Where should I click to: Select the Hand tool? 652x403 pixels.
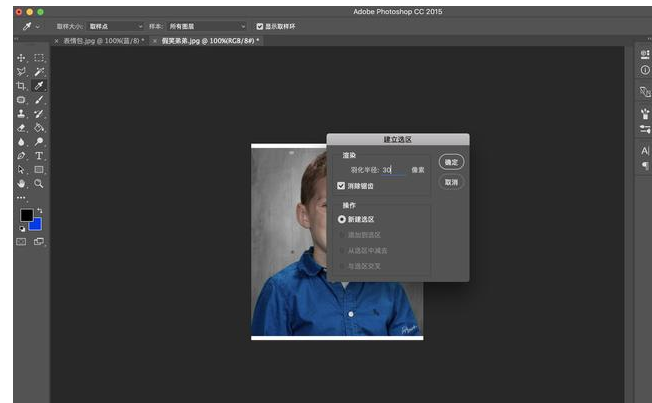click(x=22, y=184)
